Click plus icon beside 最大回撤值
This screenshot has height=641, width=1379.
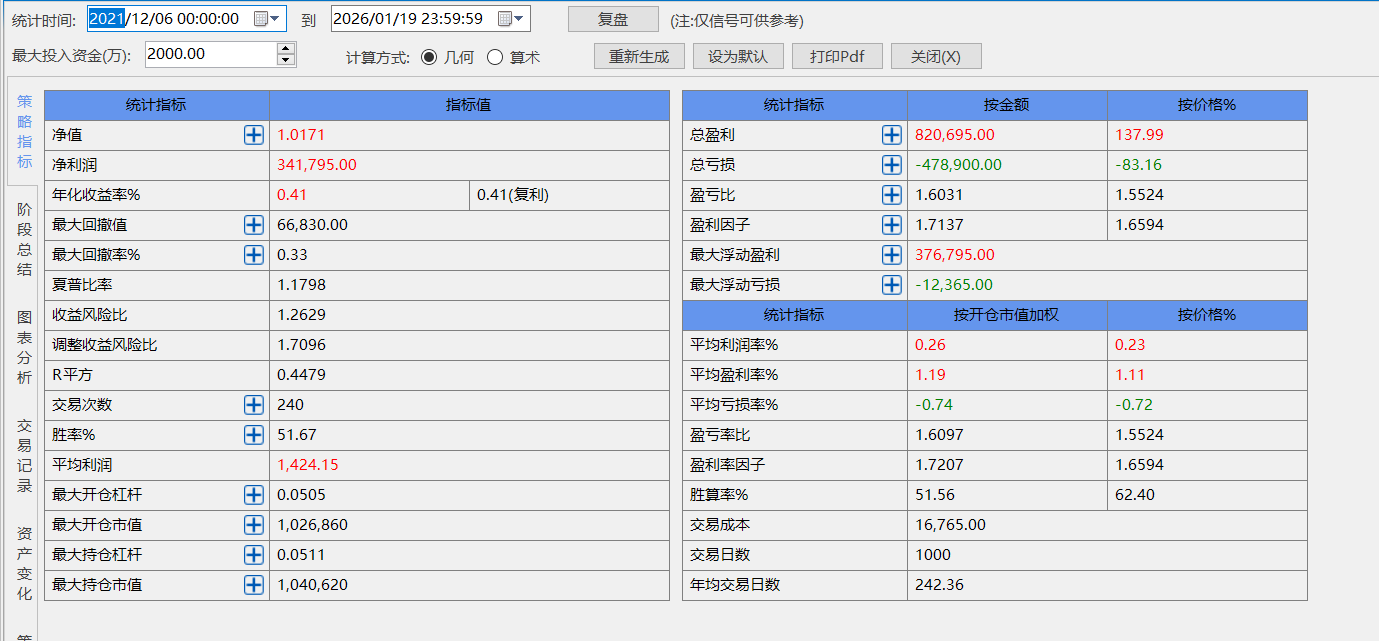coord(254,225)
